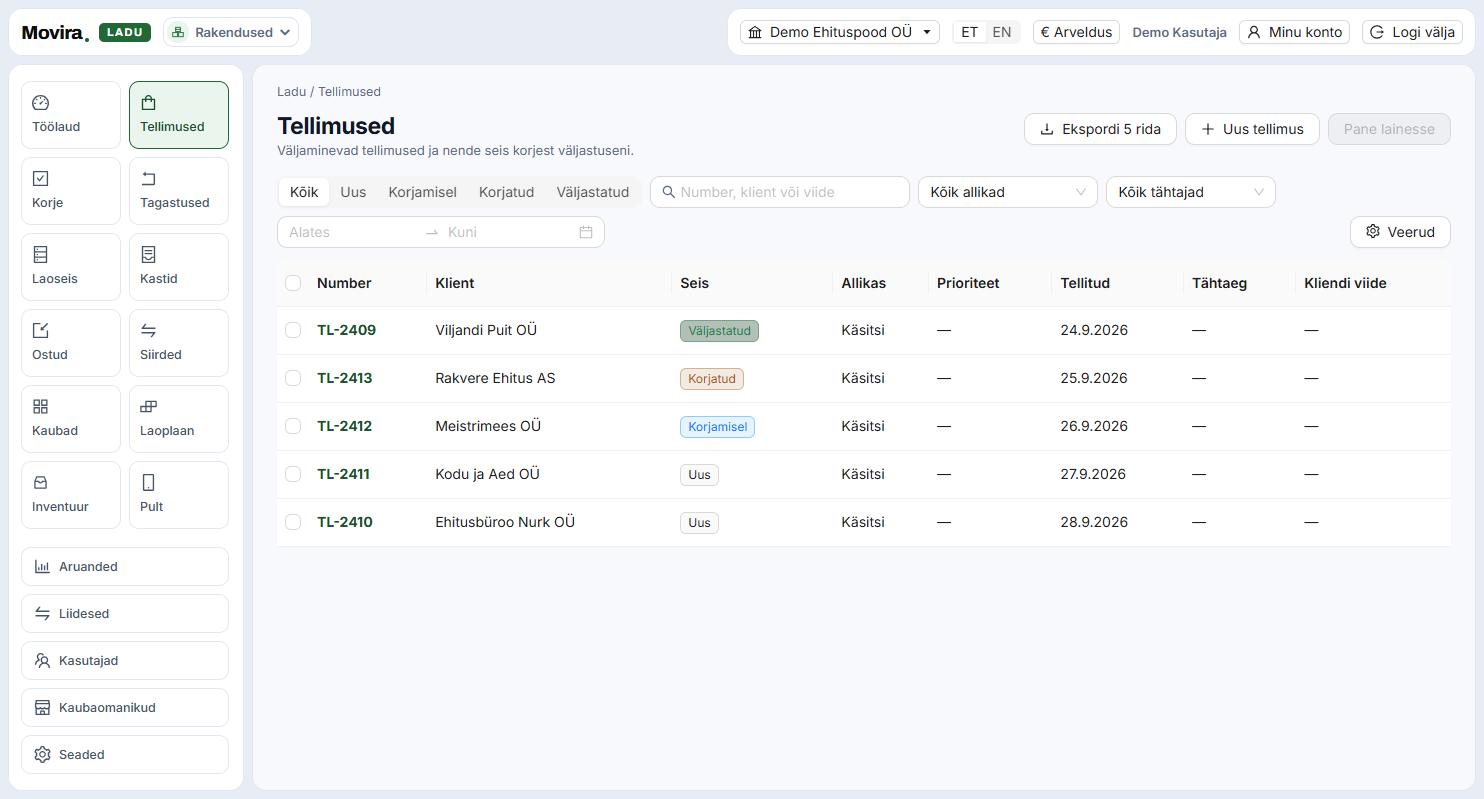Click the Alates start date field

click(350, 232)
